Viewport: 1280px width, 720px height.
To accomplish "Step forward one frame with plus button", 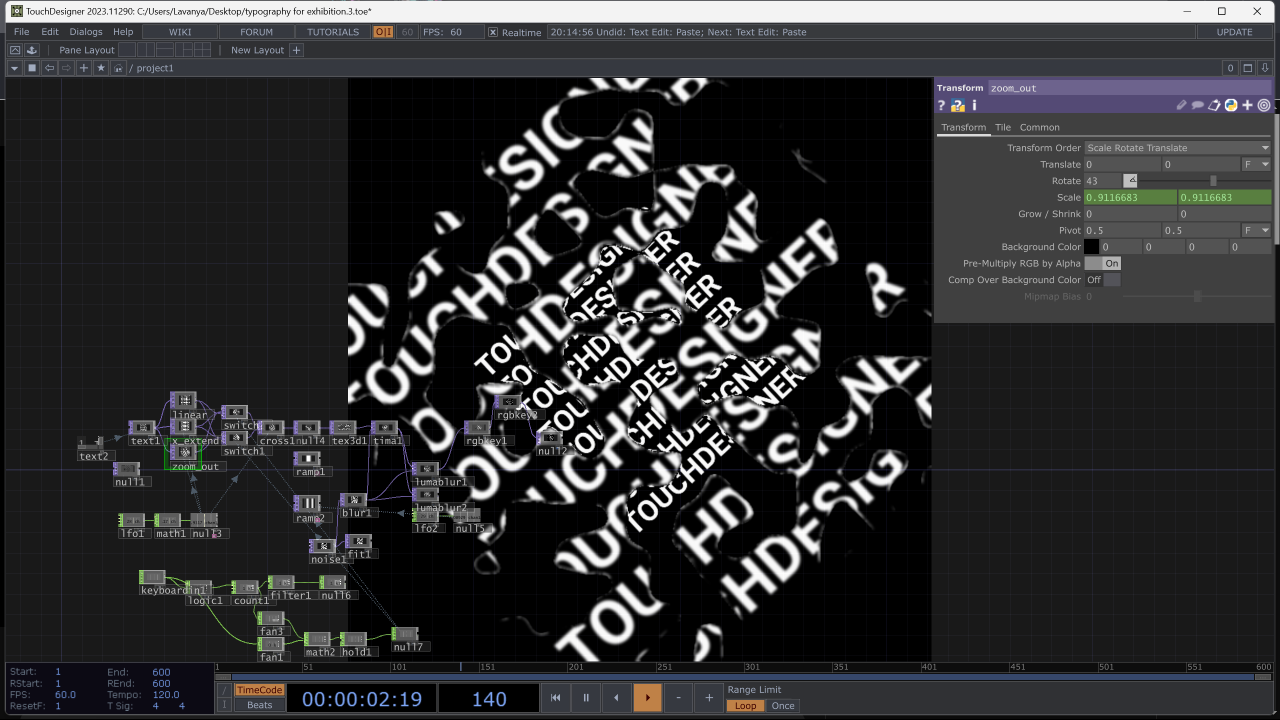I will (x=709, y=698).
